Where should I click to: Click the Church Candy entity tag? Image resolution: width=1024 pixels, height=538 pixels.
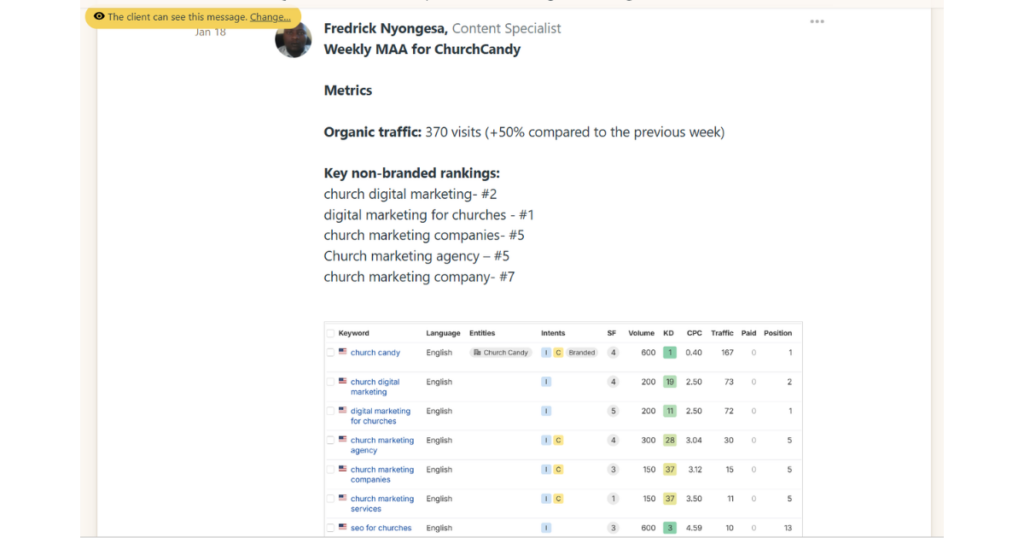501,353
